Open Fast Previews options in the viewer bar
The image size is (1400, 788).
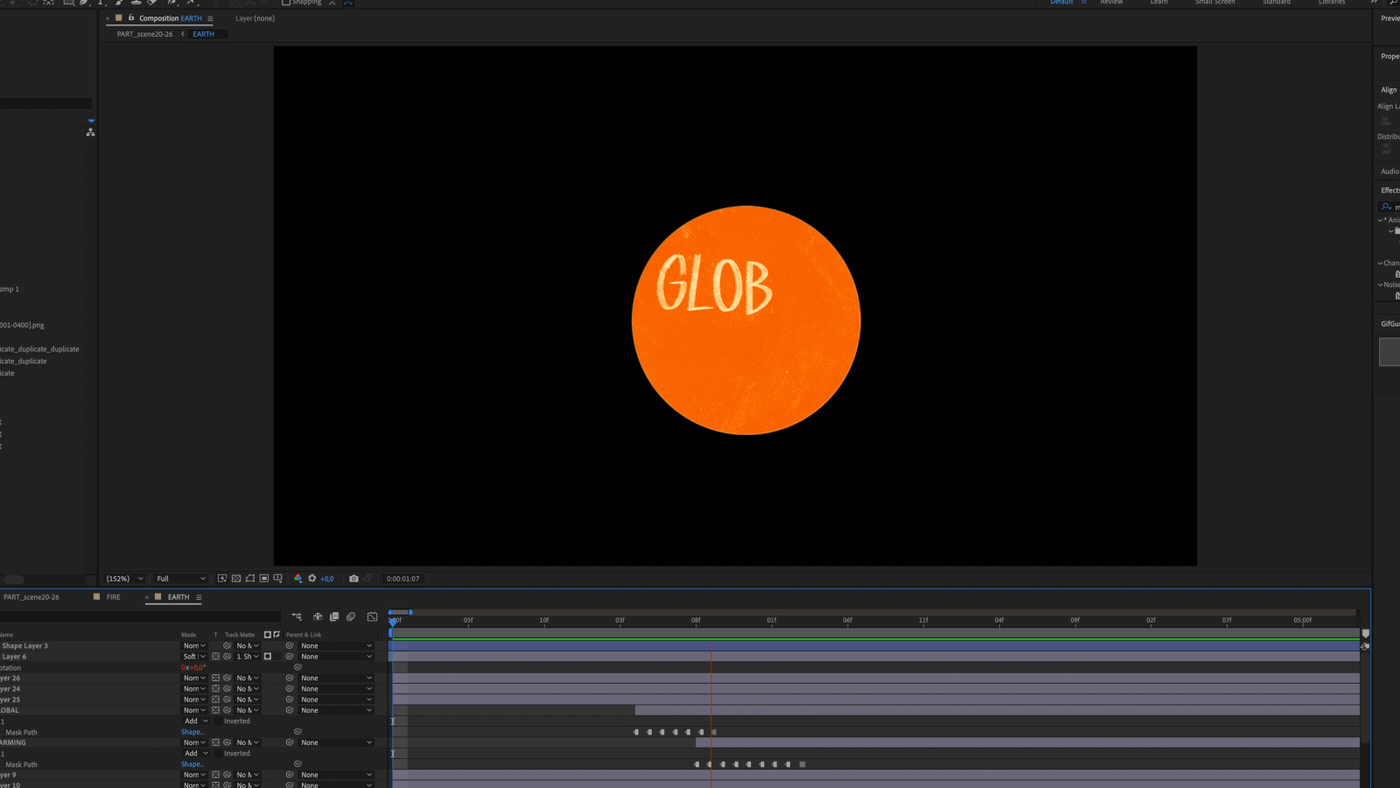click(x=222, y=578)
